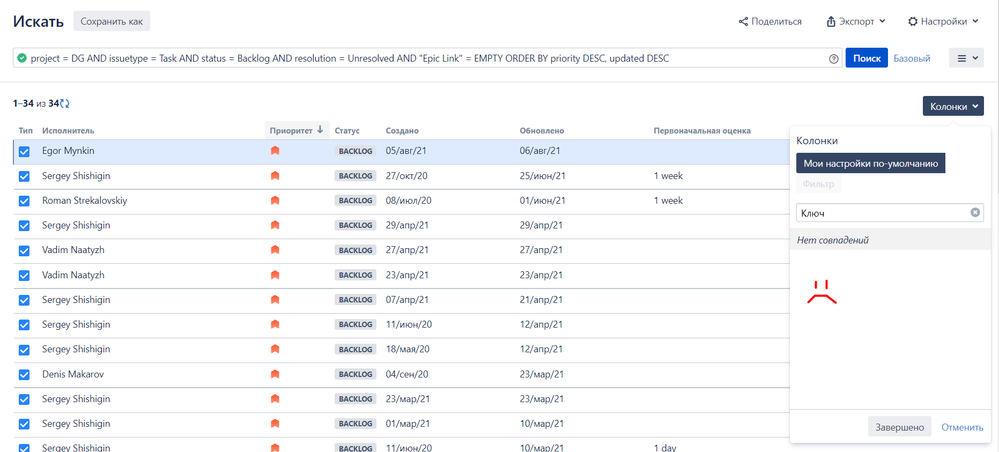Click inside the JQL query field
Screen dimensions: 999x452
pyautogui.click(x=427, y=59)
